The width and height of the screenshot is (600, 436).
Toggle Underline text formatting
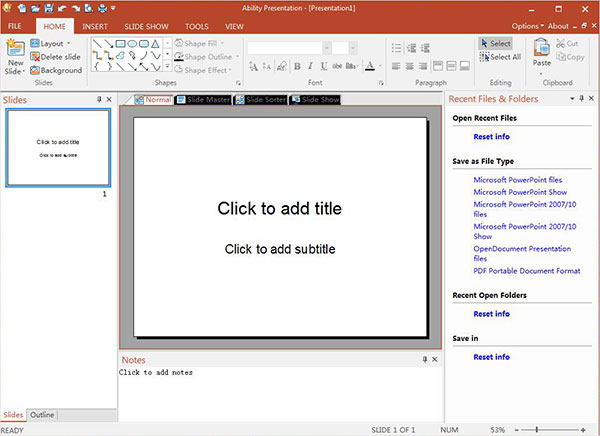(x=325, y=66)
